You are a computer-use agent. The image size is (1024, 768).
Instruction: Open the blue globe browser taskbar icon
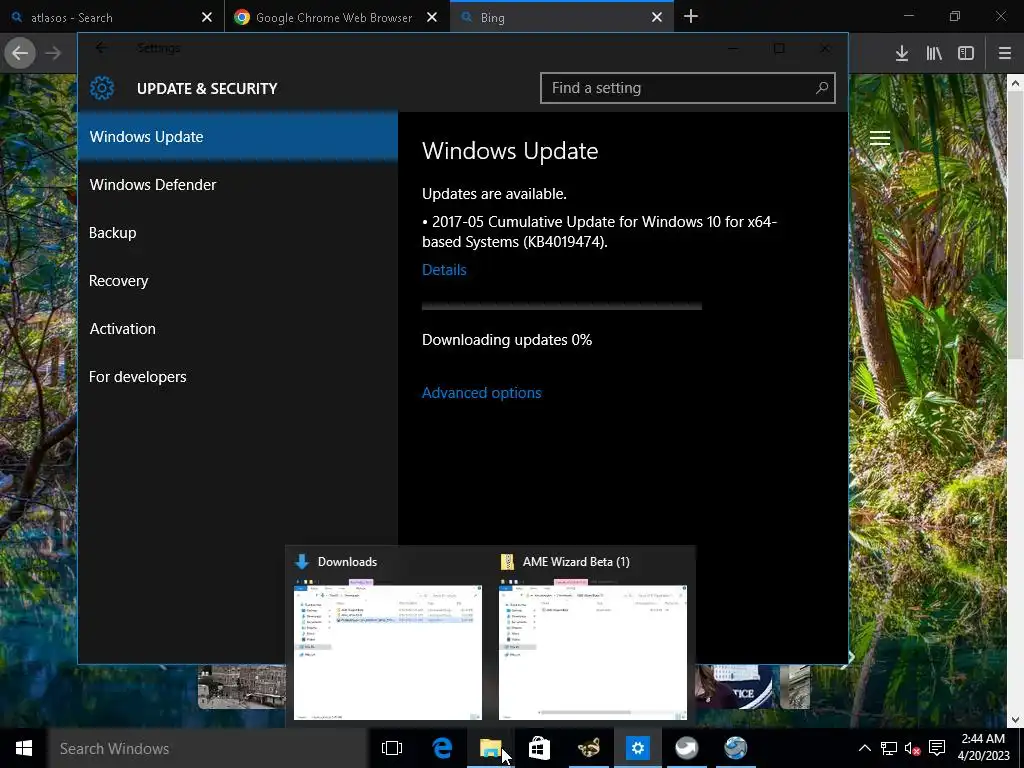[735, 748]
